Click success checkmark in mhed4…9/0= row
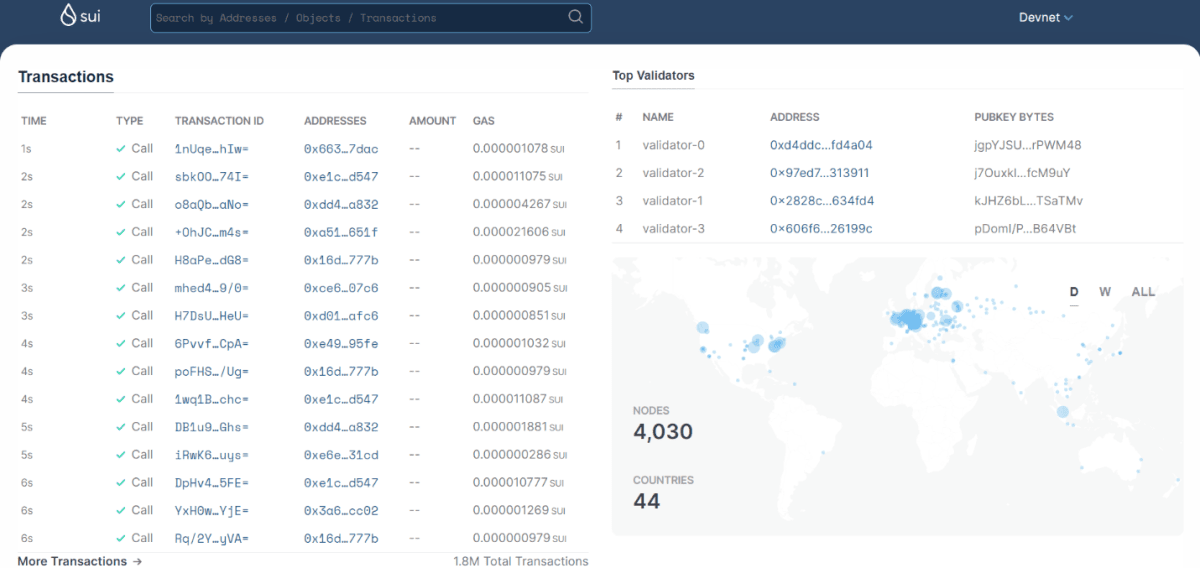 (121, 288)
